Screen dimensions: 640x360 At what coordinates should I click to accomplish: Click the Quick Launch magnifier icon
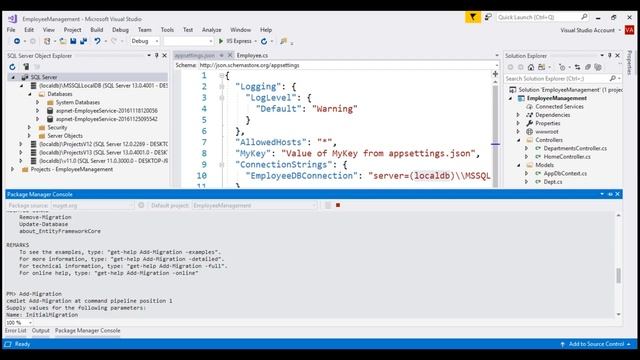point(584,17)
